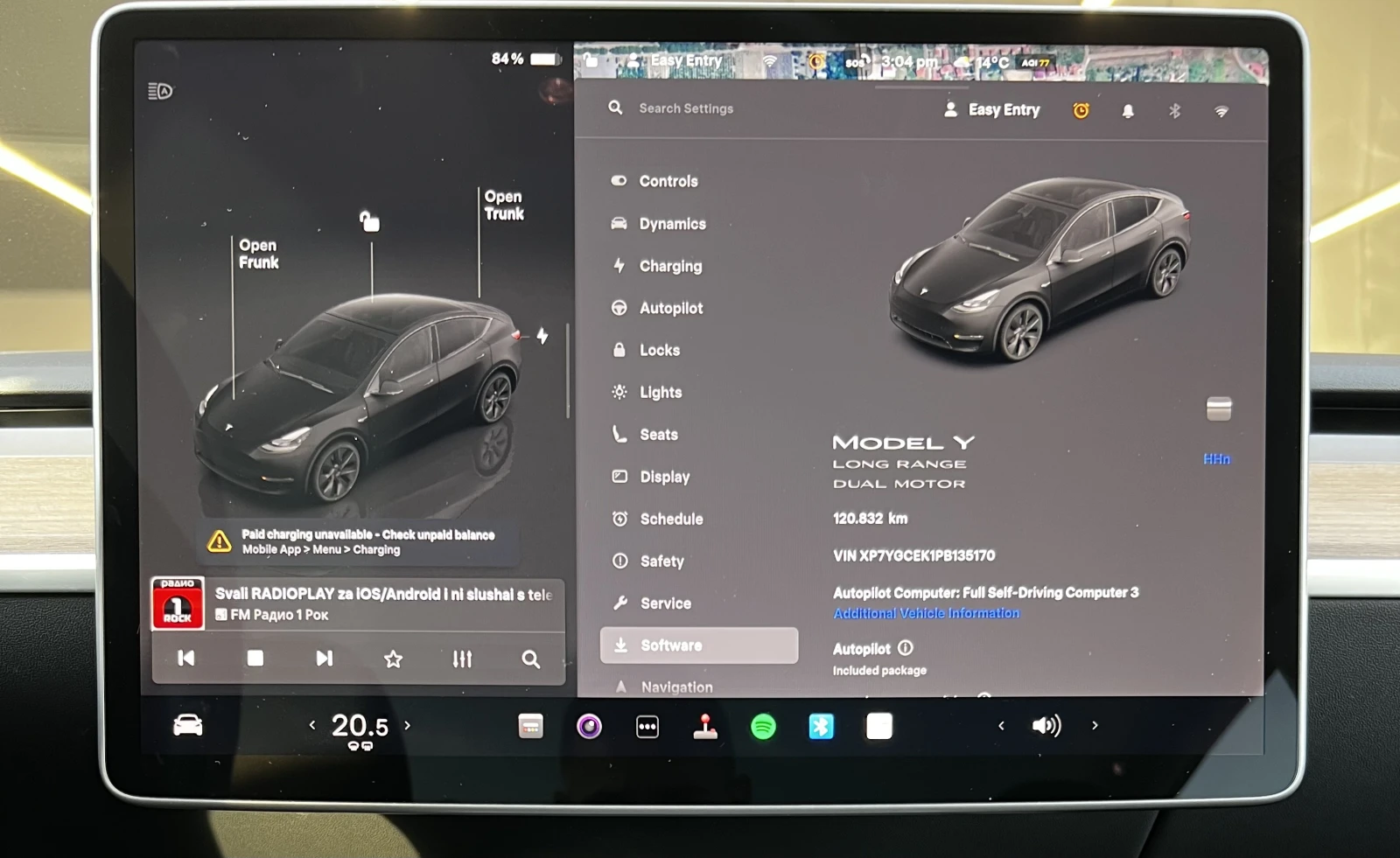The image size is (1400, 858).
Task: Open the Spotify app in the dock
Action: pyautogui.click(x=763, y=727)
